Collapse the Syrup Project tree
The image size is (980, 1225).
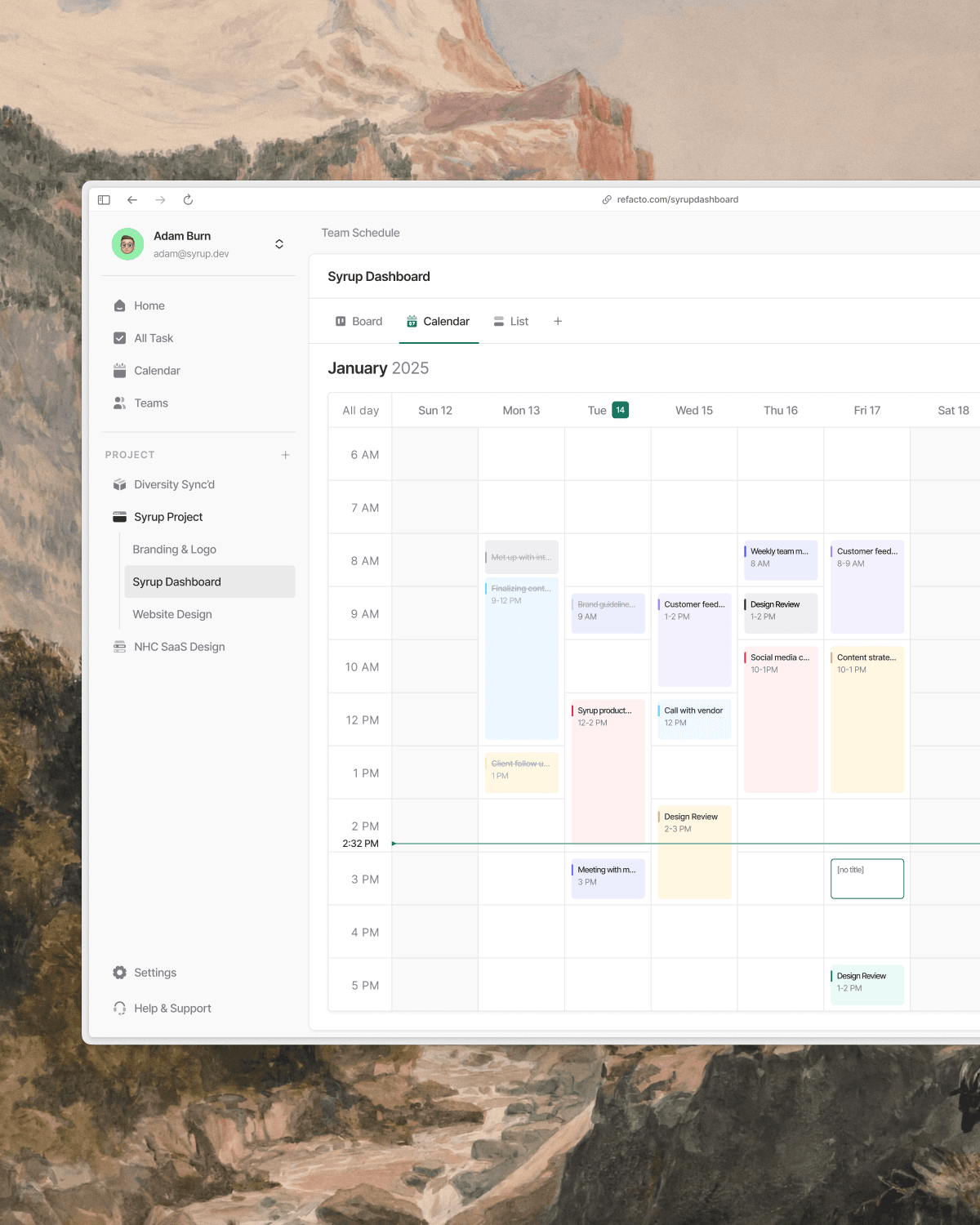point(167,517)
